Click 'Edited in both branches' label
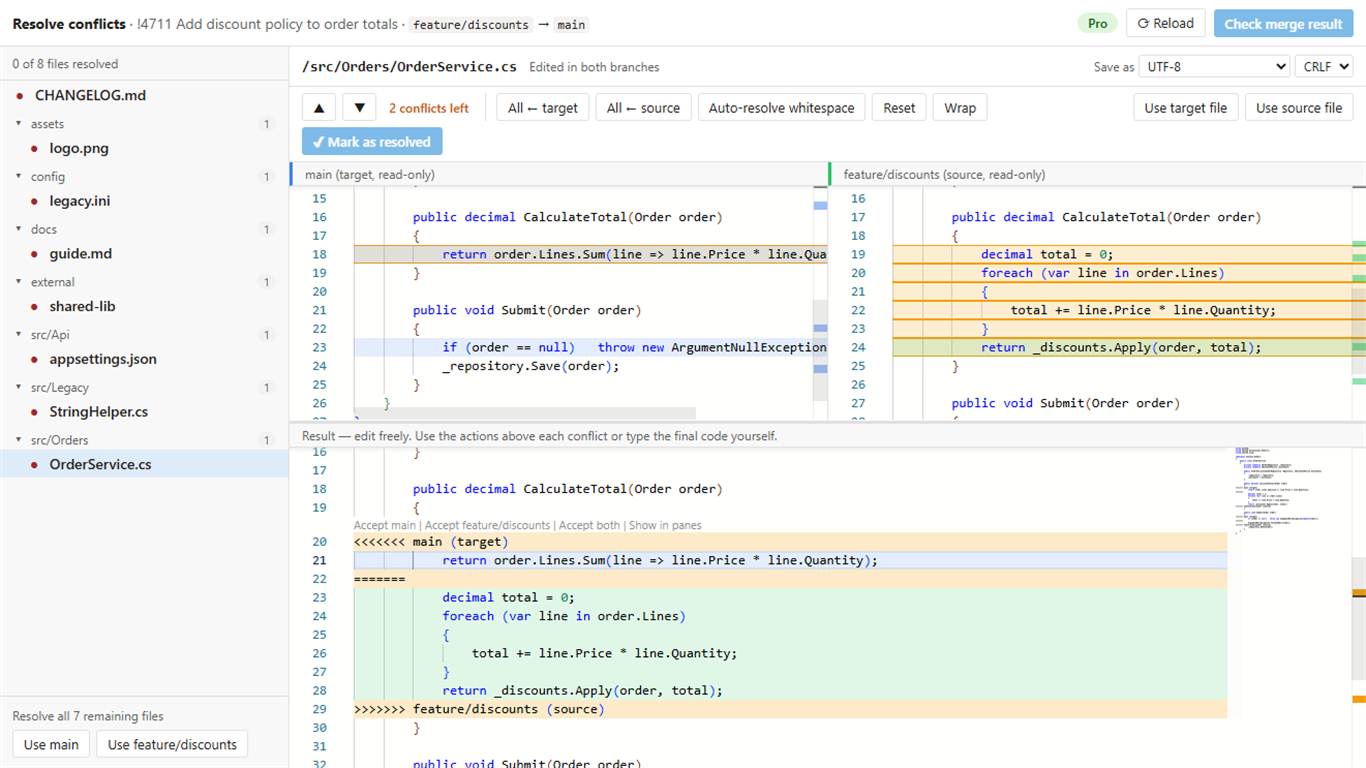The height and width of the screenshot is (768, 1366). 594,67
